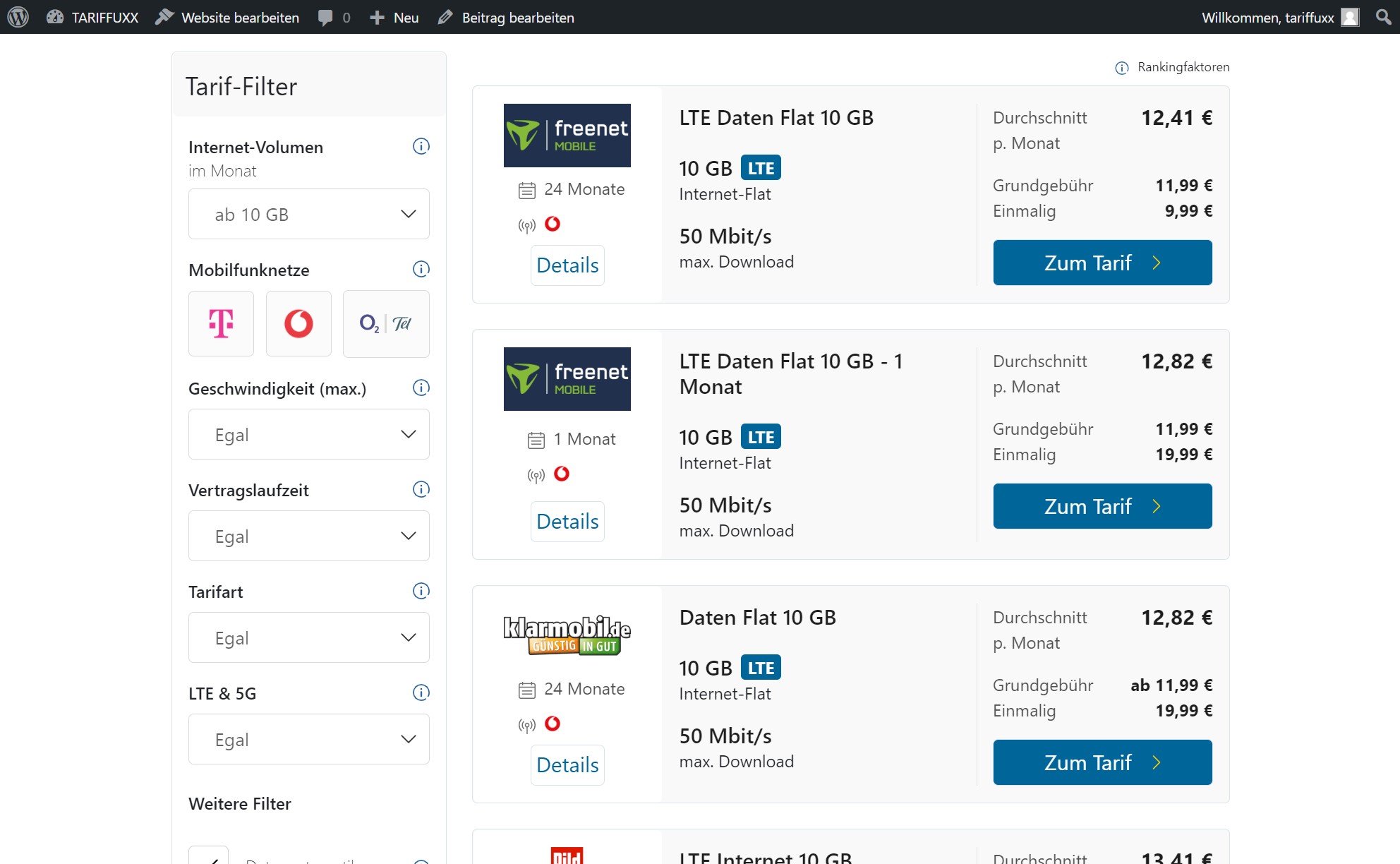Screen dimensions: 1400x864
Task: Click the title LTE Daten Flat 10 GB - 1 Monat
Action: coord(791,374)
